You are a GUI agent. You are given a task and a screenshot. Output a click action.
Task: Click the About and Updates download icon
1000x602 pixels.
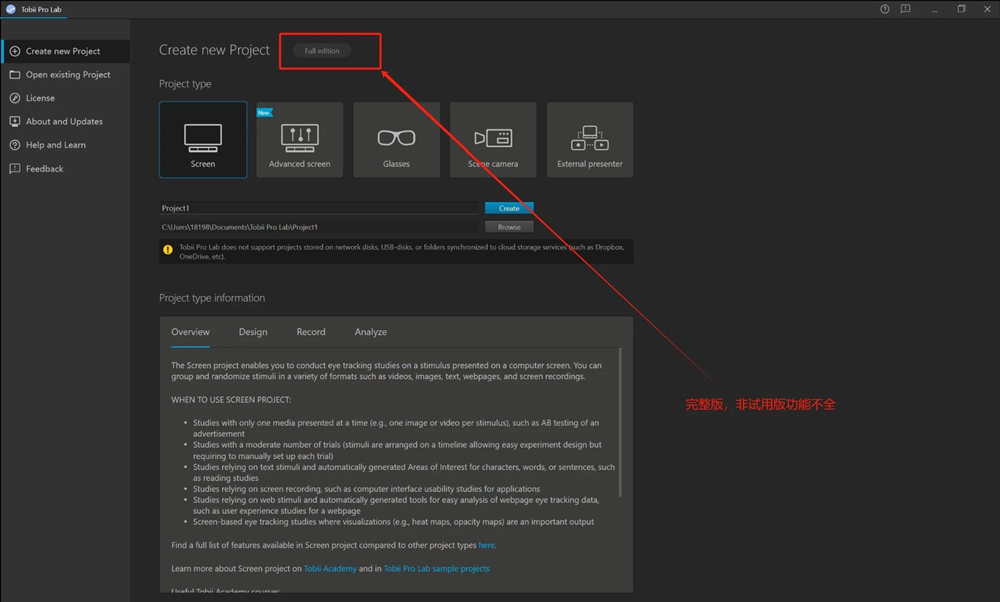click(x=15, y=121)
